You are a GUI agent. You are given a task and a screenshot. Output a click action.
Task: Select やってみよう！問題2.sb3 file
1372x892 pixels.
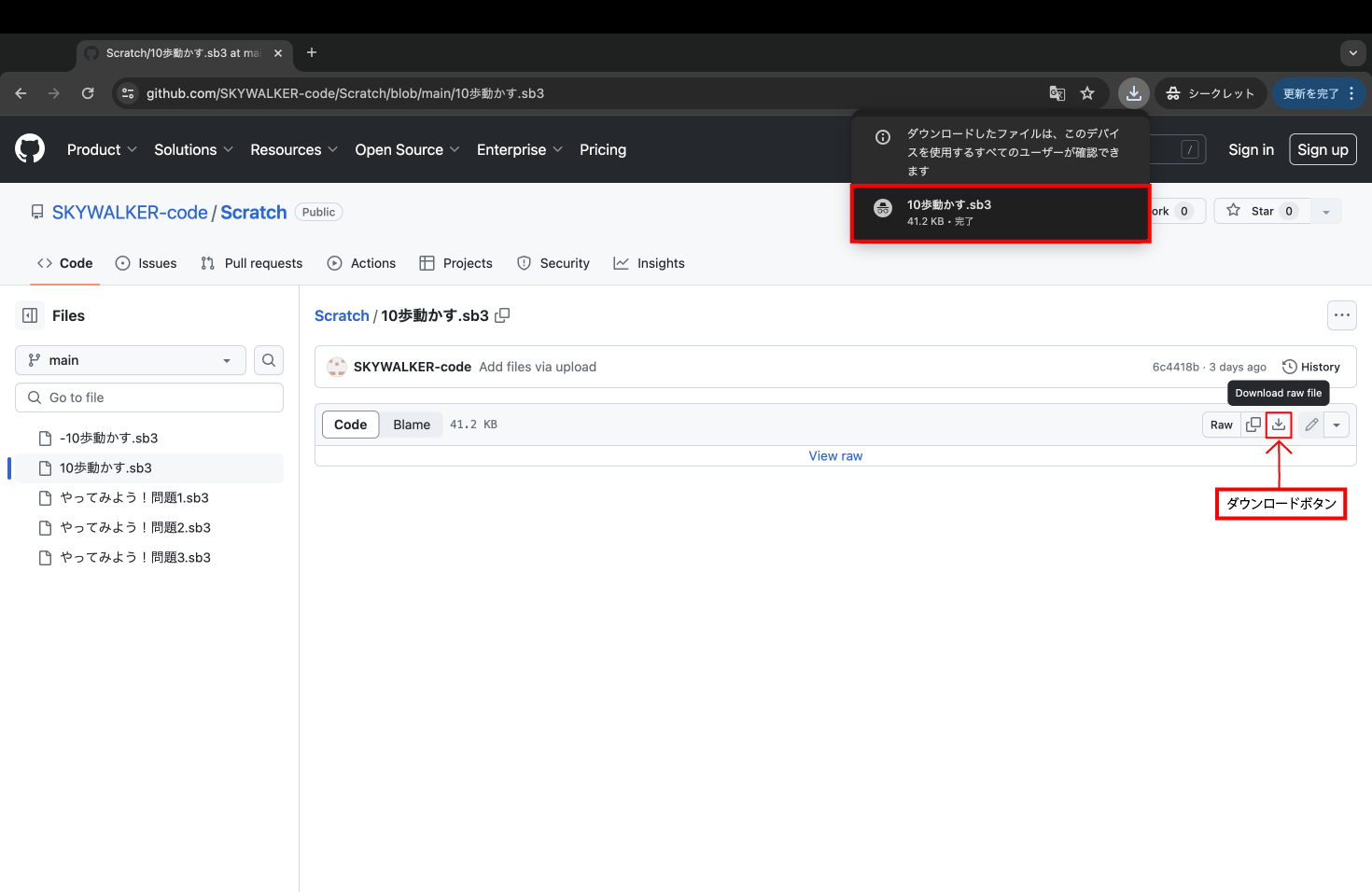pyautogui.click(x=149, y=527)
